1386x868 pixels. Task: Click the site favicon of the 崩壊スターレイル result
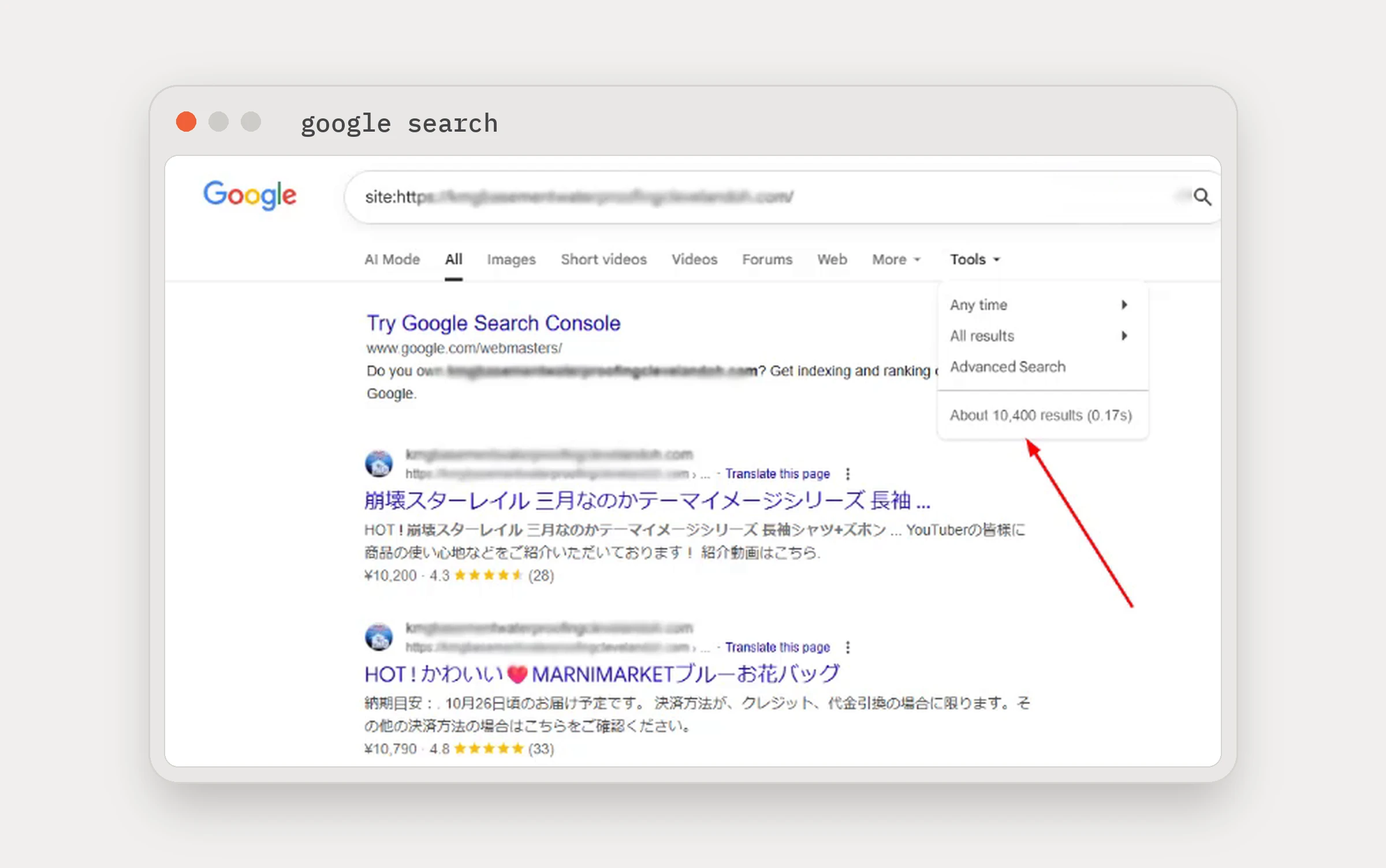pos(379,464)
